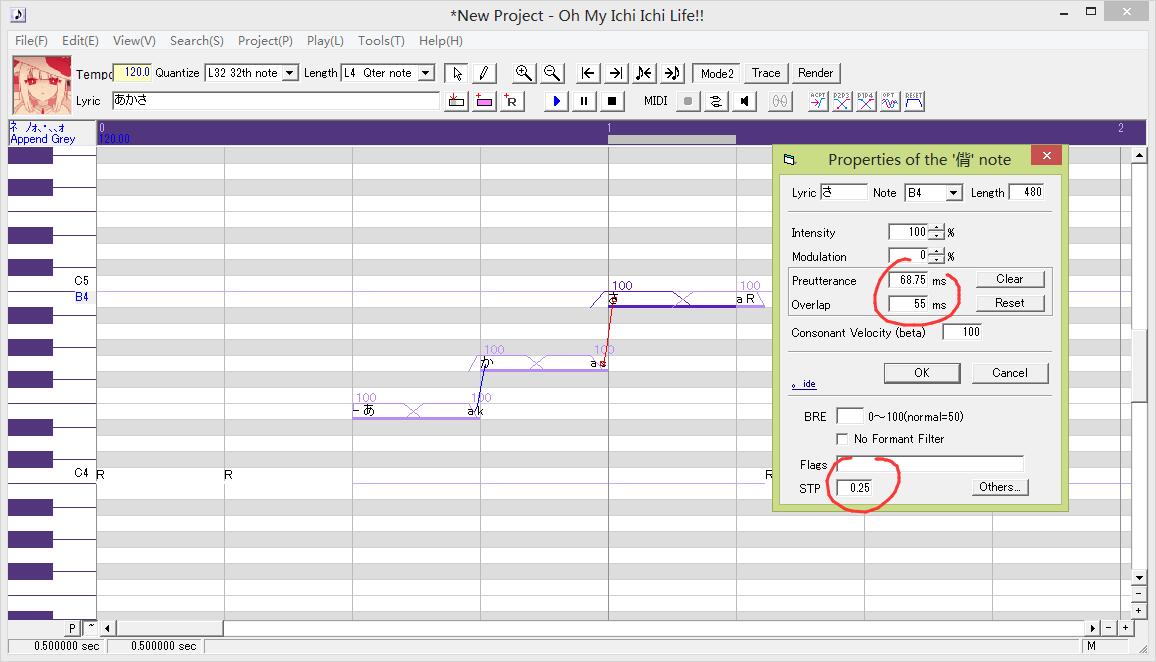Click the zoom in magnifier icon

click(x=523, y=73)
